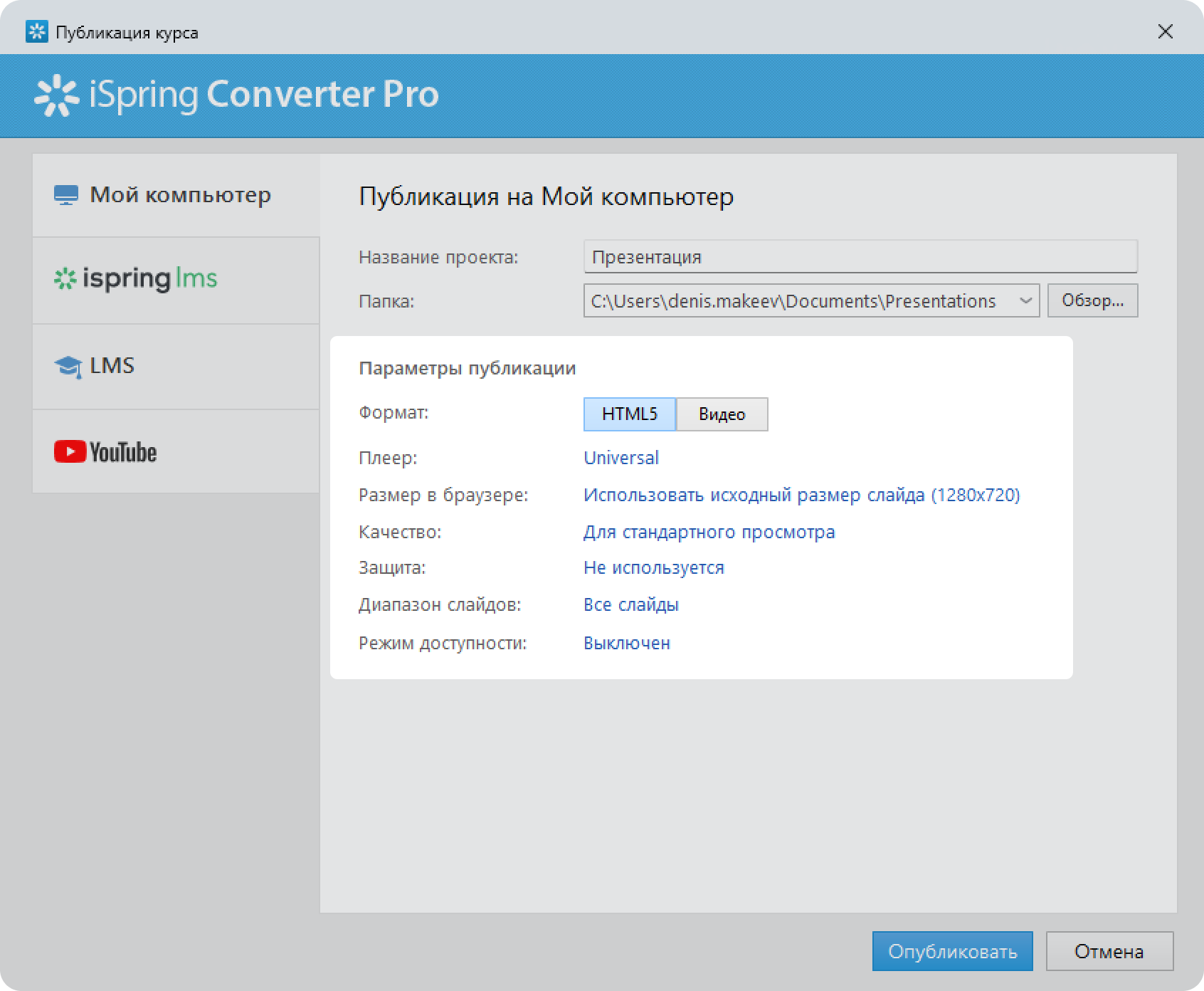Click the Параметры публикации heading text
The image size is (1204, 991).
pos(468,369)
